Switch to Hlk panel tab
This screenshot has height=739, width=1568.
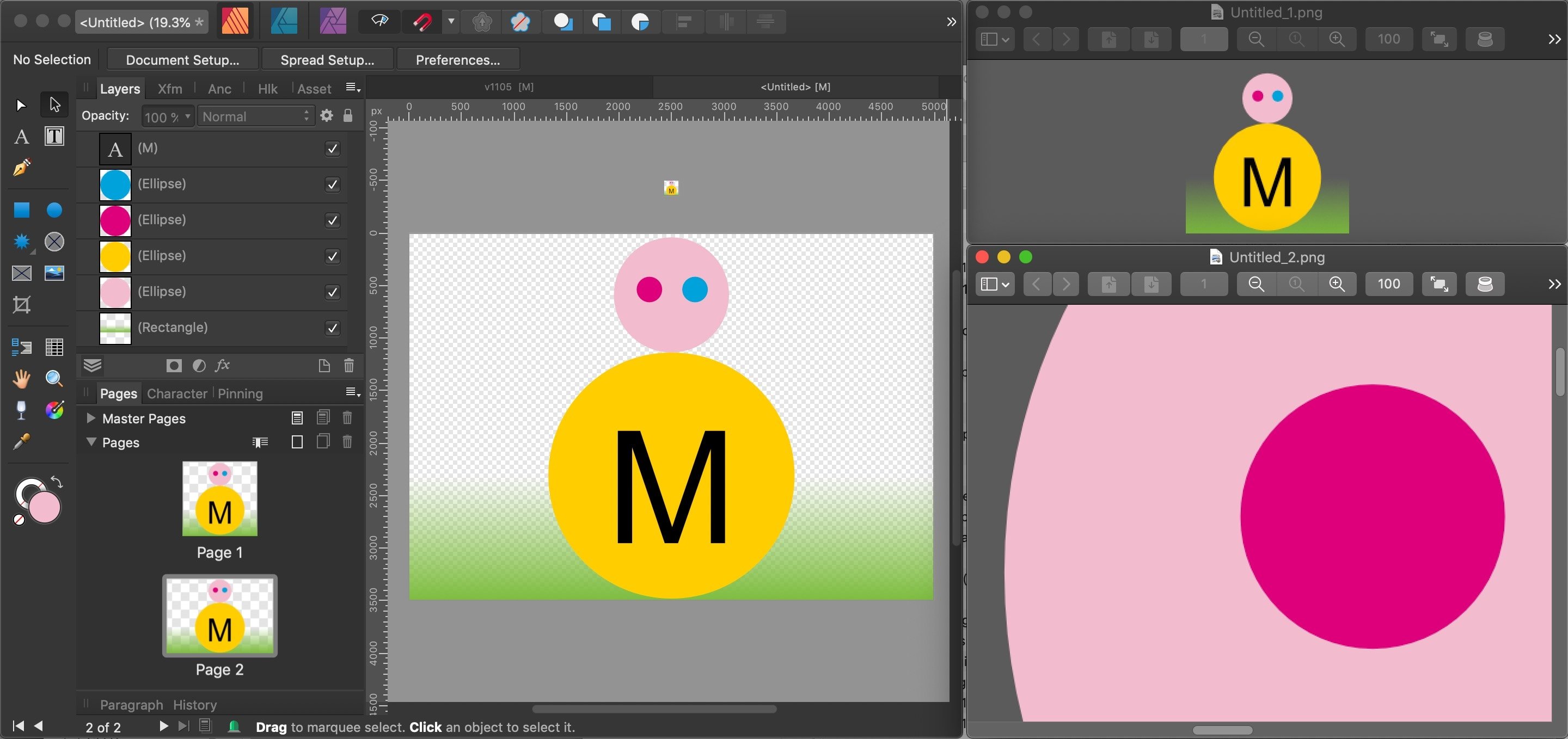click(x=267, y=89)
